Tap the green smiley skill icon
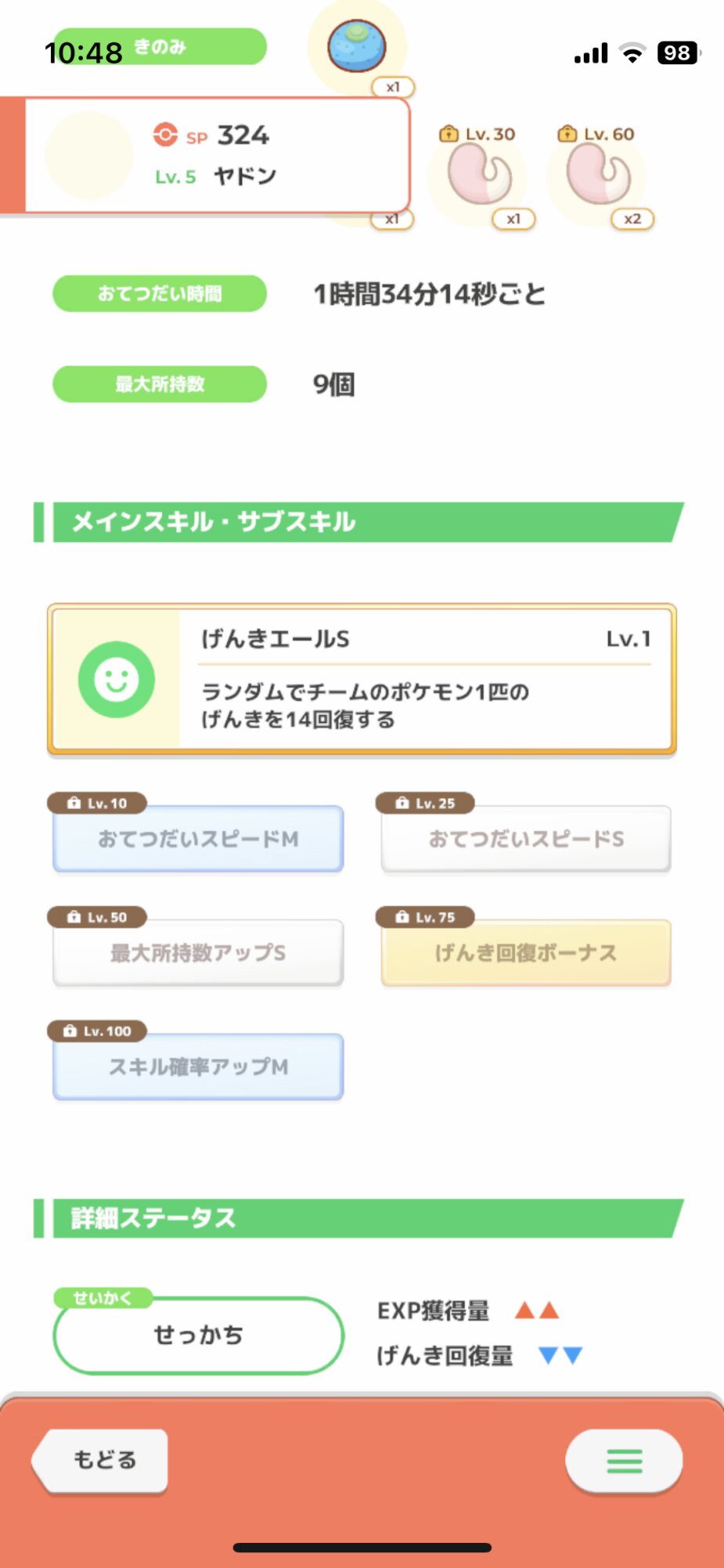This screenshot has width=724, height=1568. coord(116,679)
